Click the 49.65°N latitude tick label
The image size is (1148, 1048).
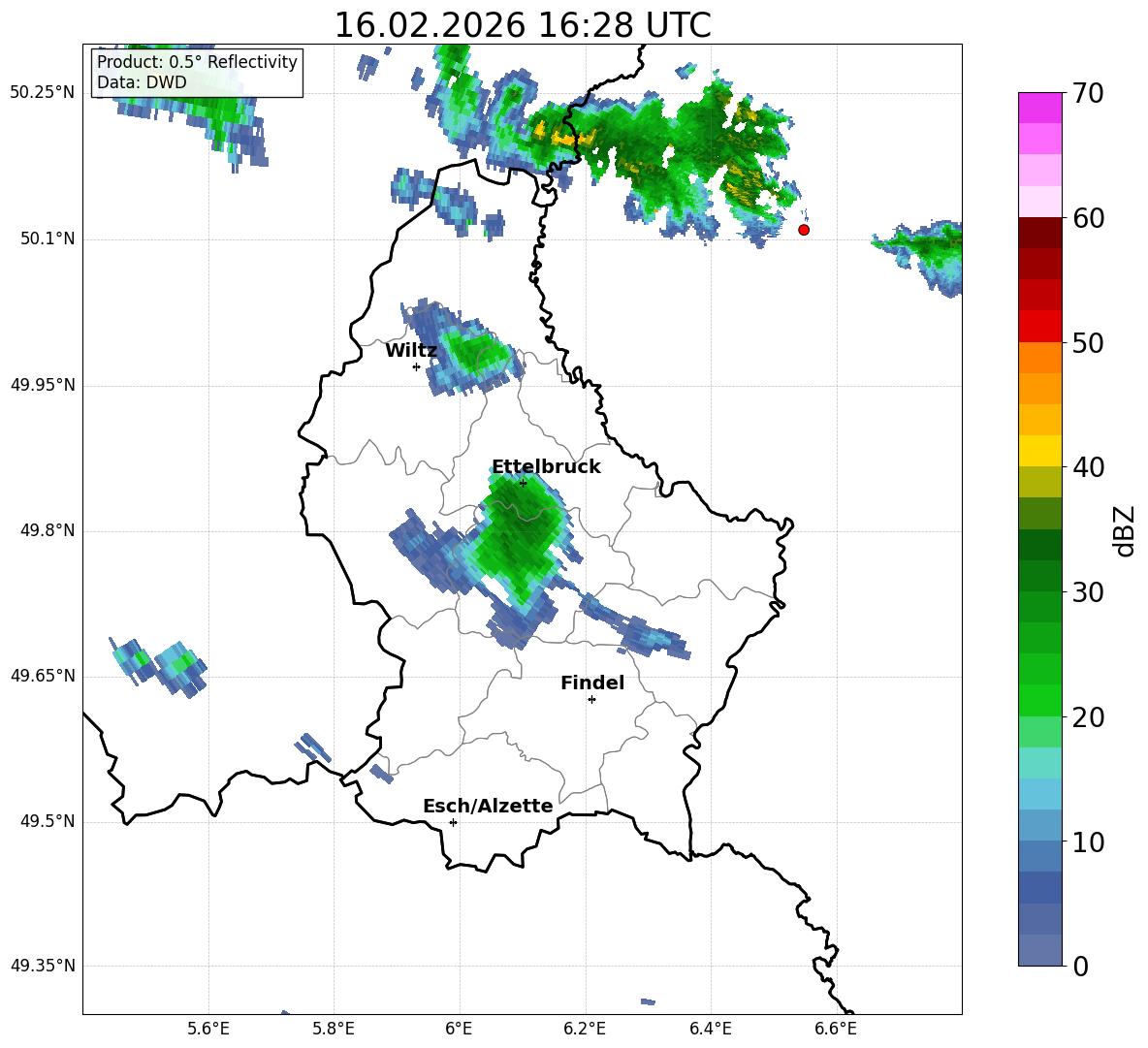click(43, 675)
